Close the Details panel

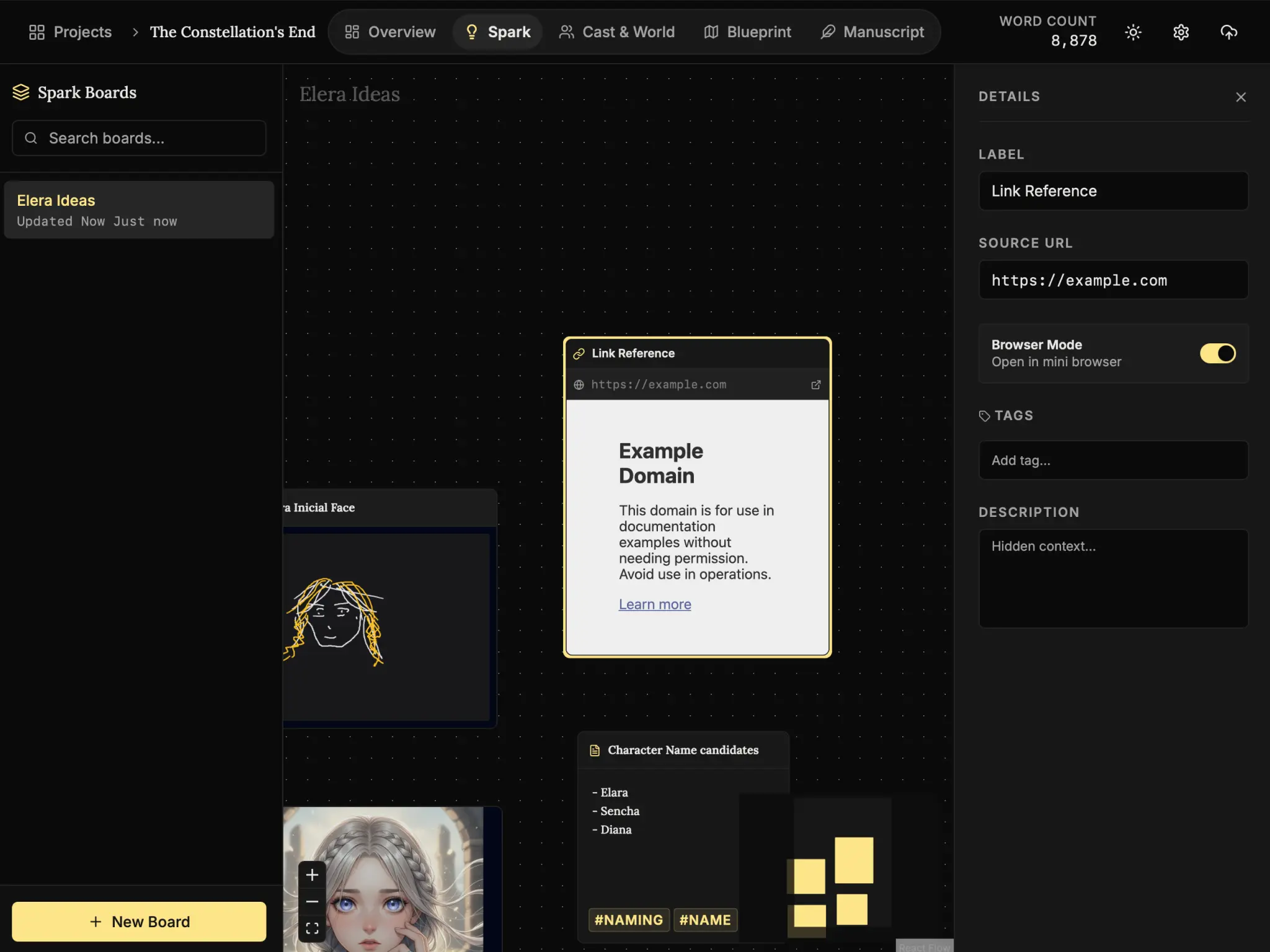[1240, 97]
